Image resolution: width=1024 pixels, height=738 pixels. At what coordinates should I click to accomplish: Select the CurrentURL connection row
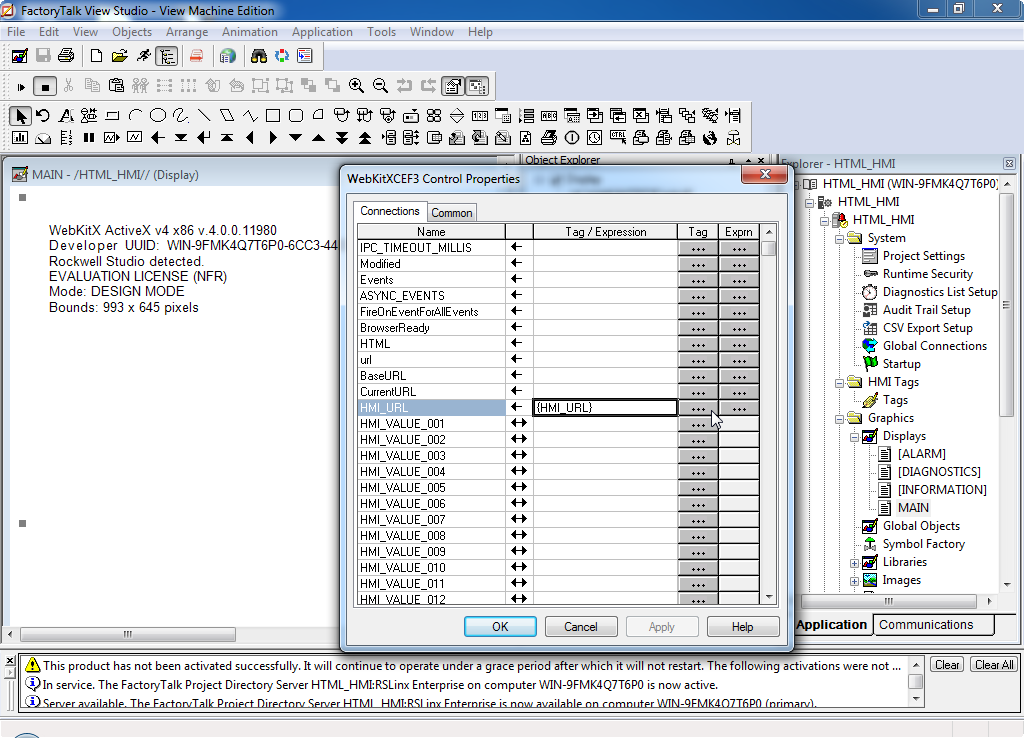431,392
